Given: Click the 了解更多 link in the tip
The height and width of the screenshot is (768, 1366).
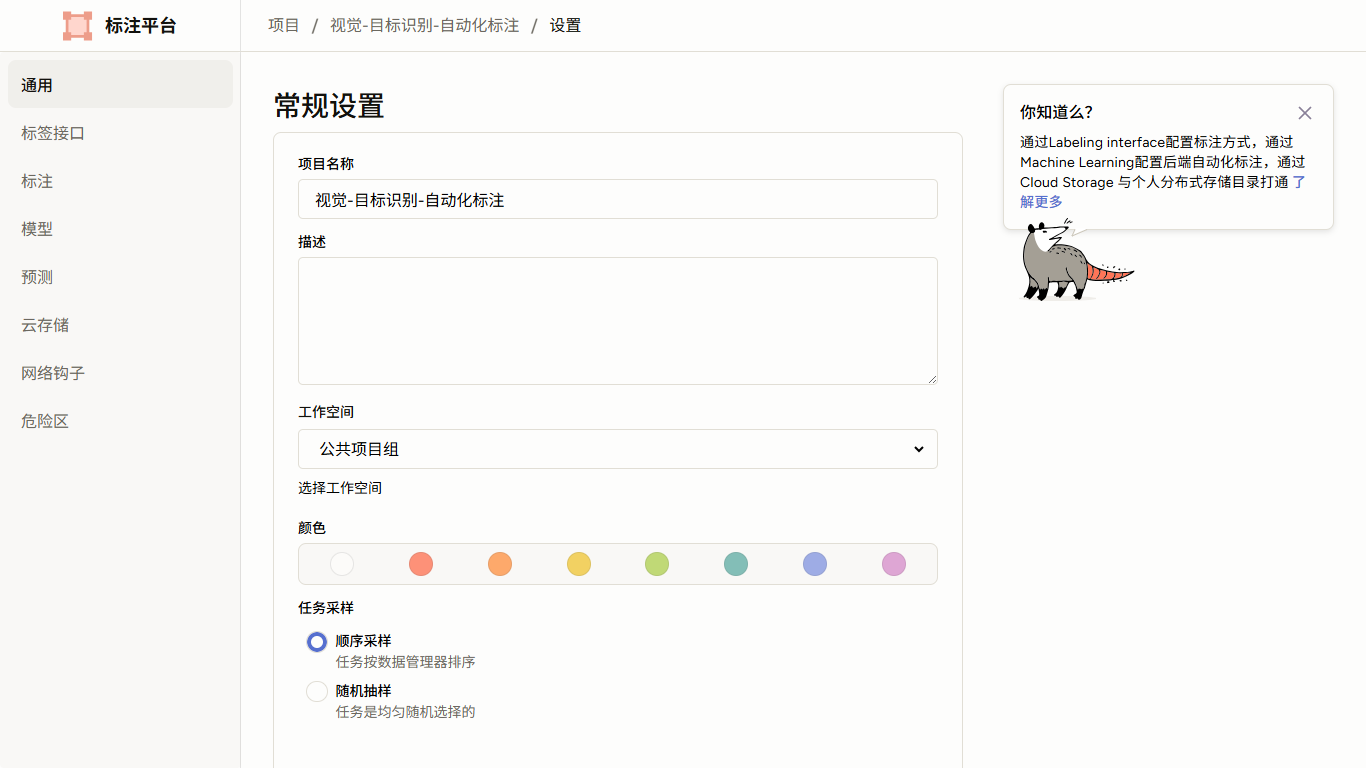Looking at the screenshot, I should click(x=1042, y=202).
